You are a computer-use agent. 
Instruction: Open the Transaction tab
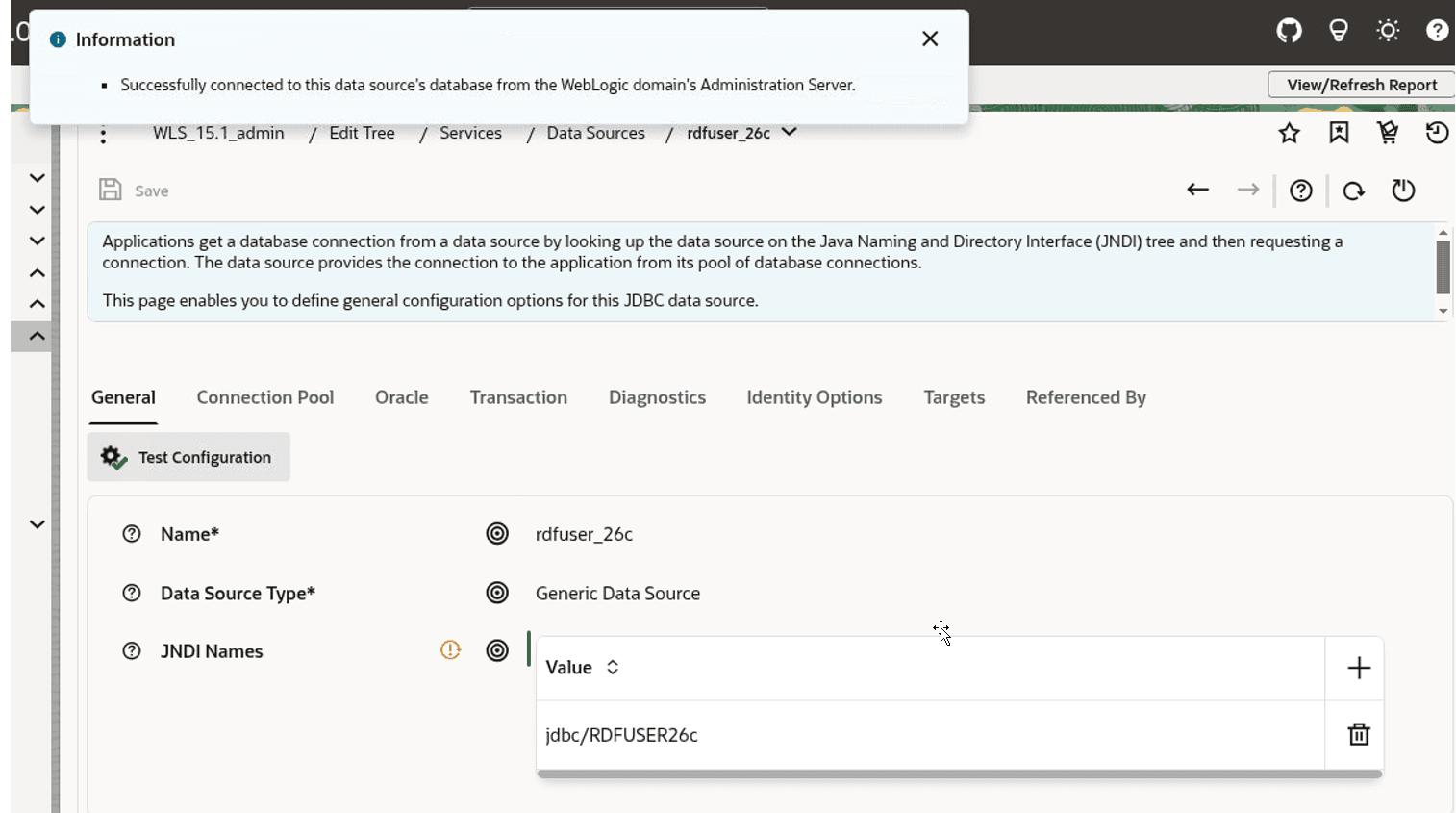518,397
